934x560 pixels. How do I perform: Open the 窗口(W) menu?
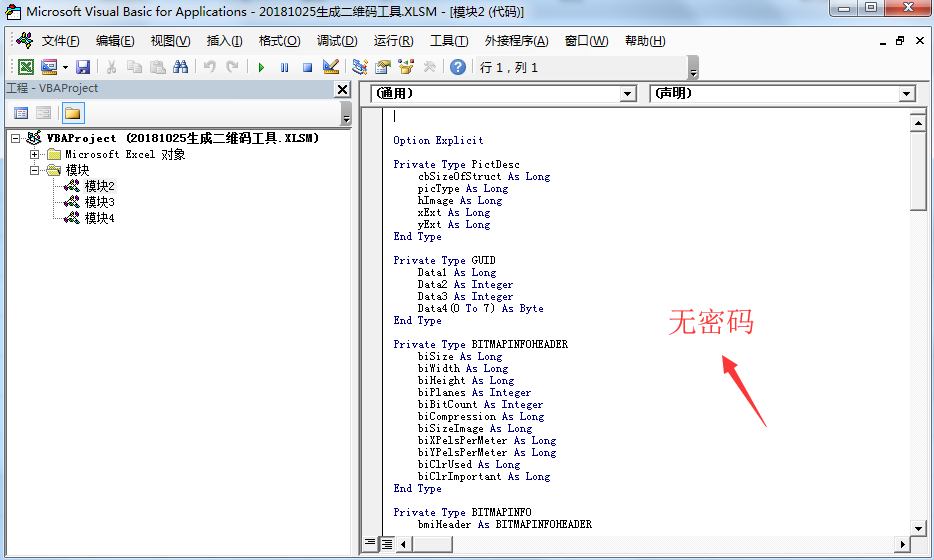(x=586, y=41)
